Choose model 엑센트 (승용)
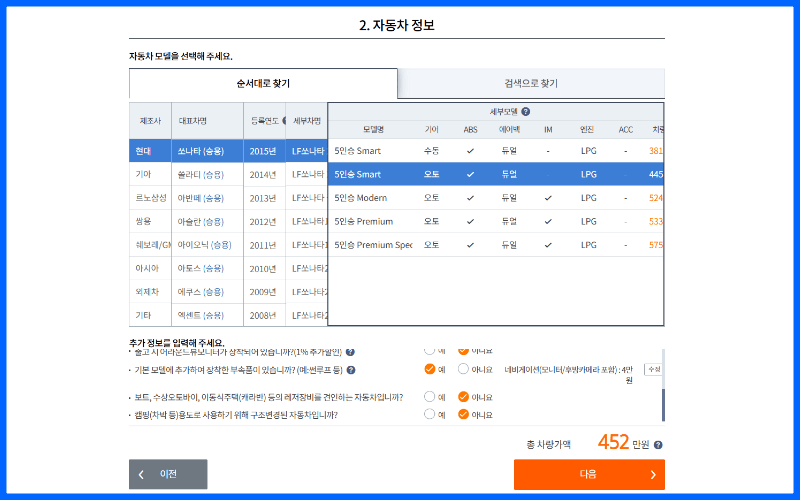This screenshot has height=500, width=800. [207, 315]
